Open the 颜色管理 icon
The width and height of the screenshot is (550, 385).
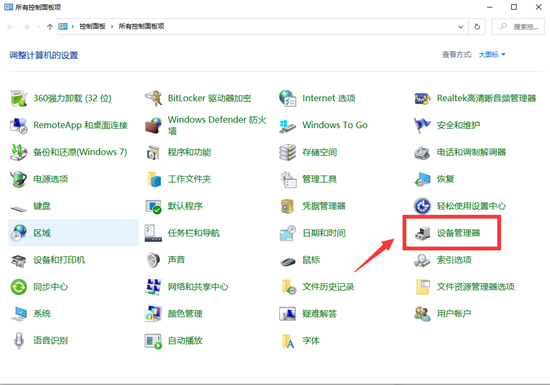pyautogui.click(x=154, y=314)
